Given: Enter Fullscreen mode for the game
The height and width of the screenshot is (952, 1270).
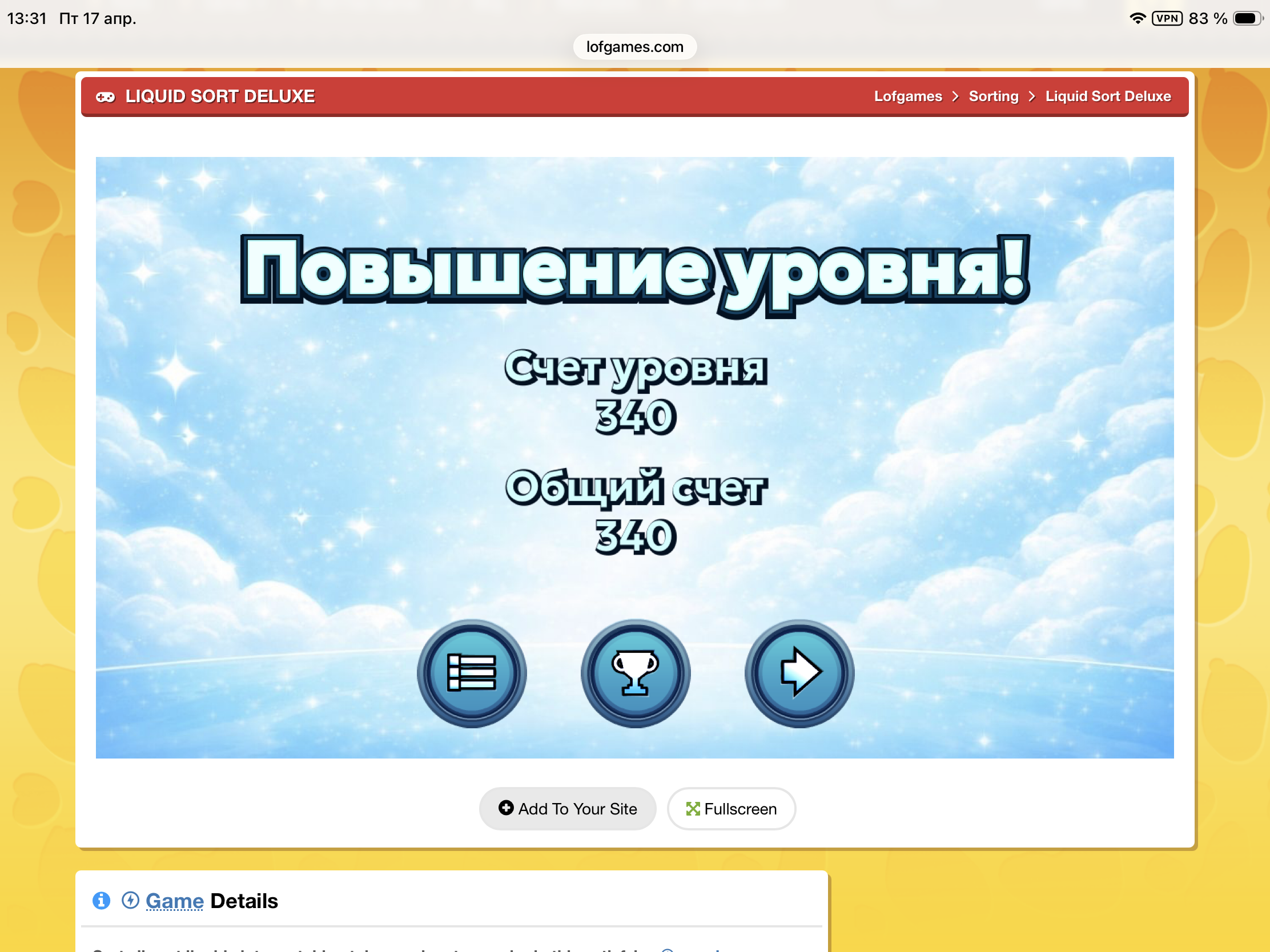Looking at the screenshot, I should (x=731, y=809).
